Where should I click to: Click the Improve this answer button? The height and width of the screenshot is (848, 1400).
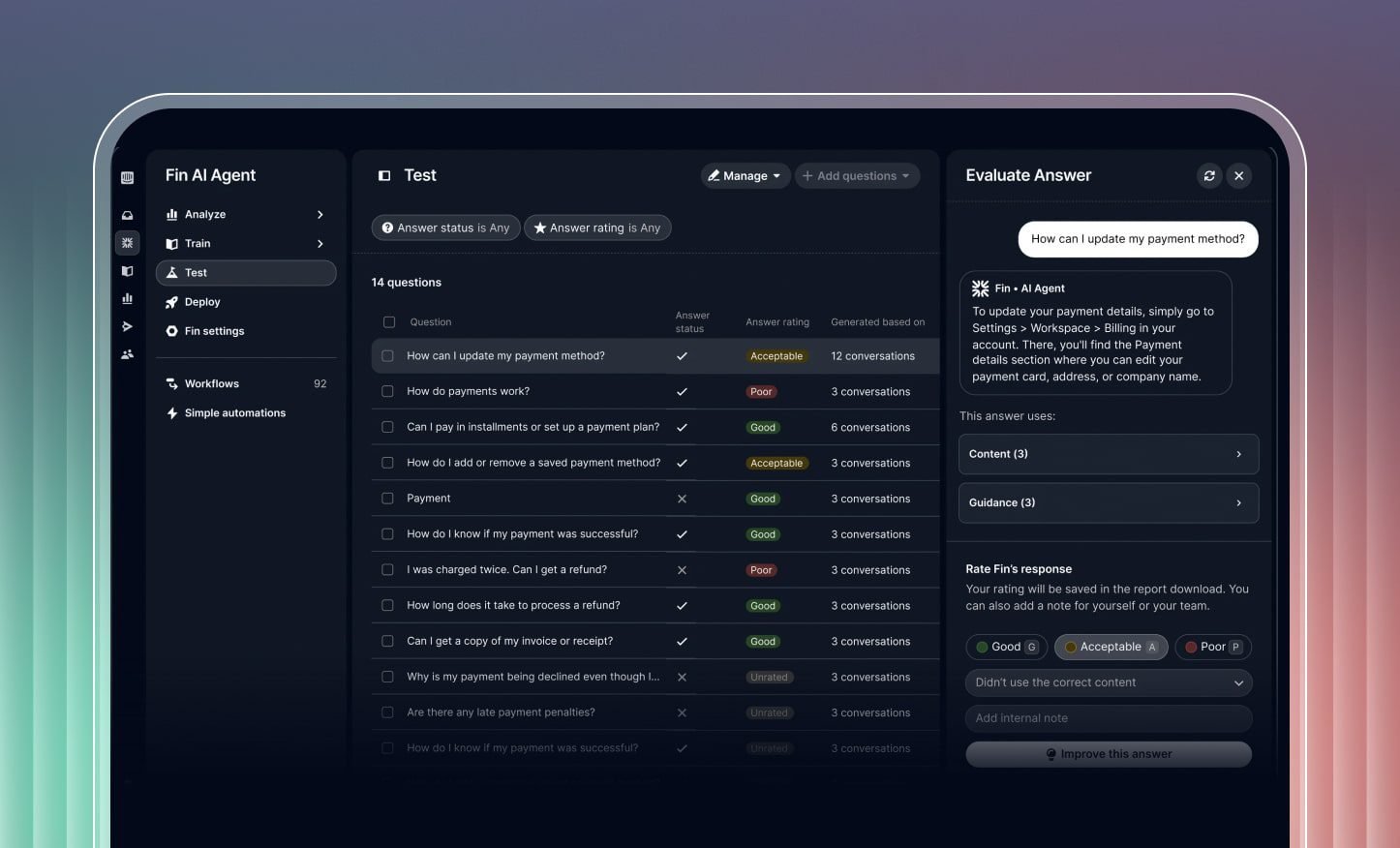[x=1108, y=753]
